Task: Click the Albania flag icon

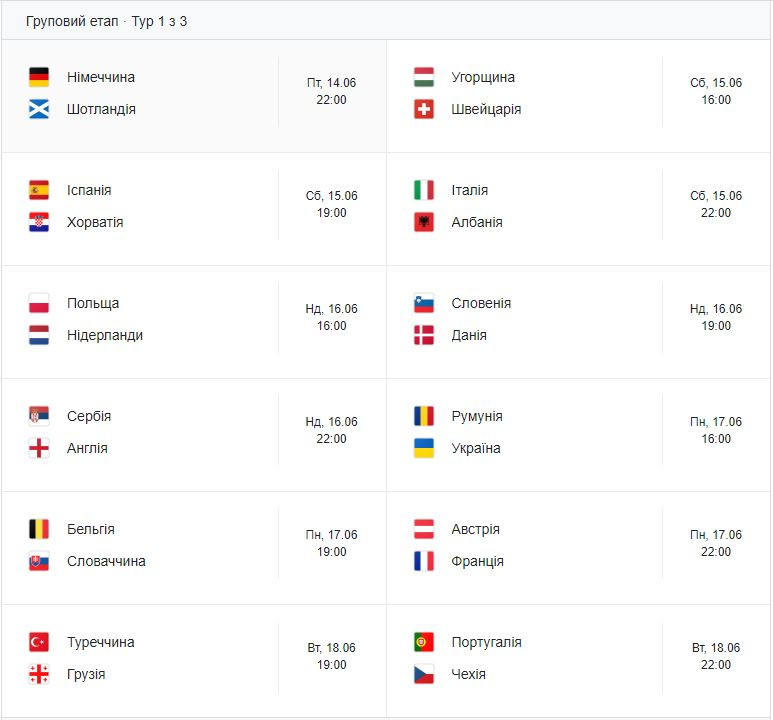Action: click(x=423, y=222)
